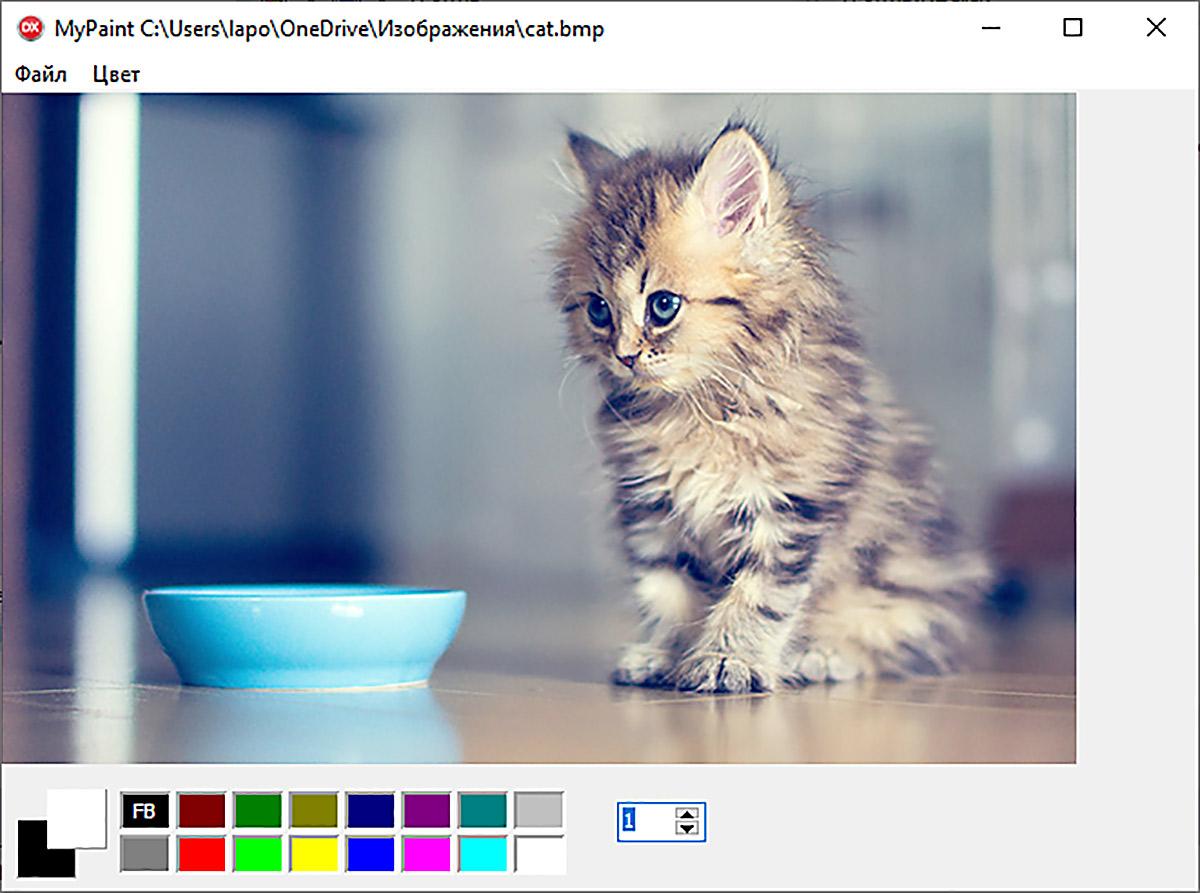Image resolution: width=1200 pixels, height=893 pixels.
Task: Open the Цвет menu
Action: coord(116,74)
